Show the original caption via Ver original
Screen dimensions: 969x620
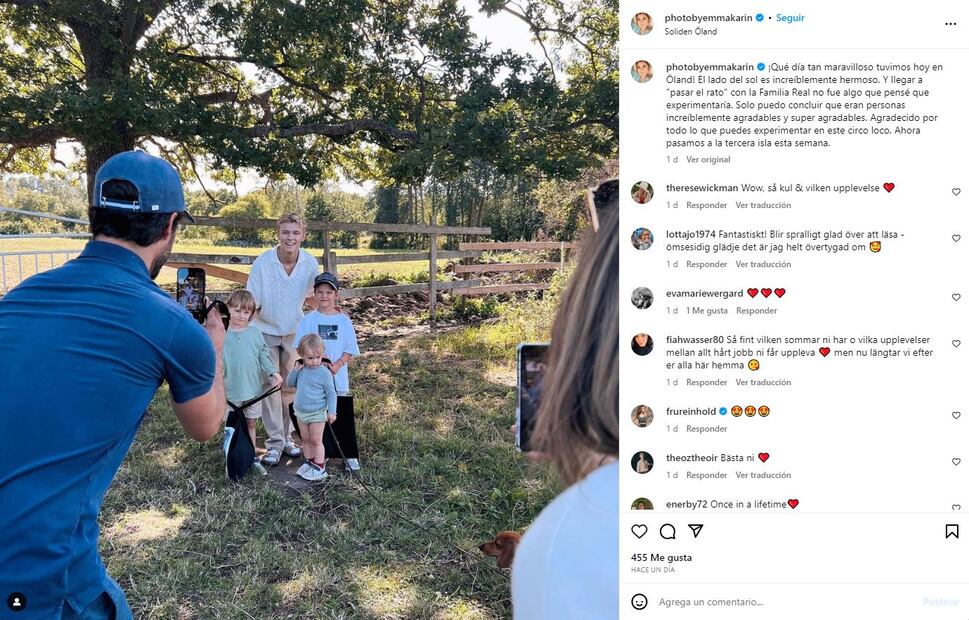(x=708, y=159)
